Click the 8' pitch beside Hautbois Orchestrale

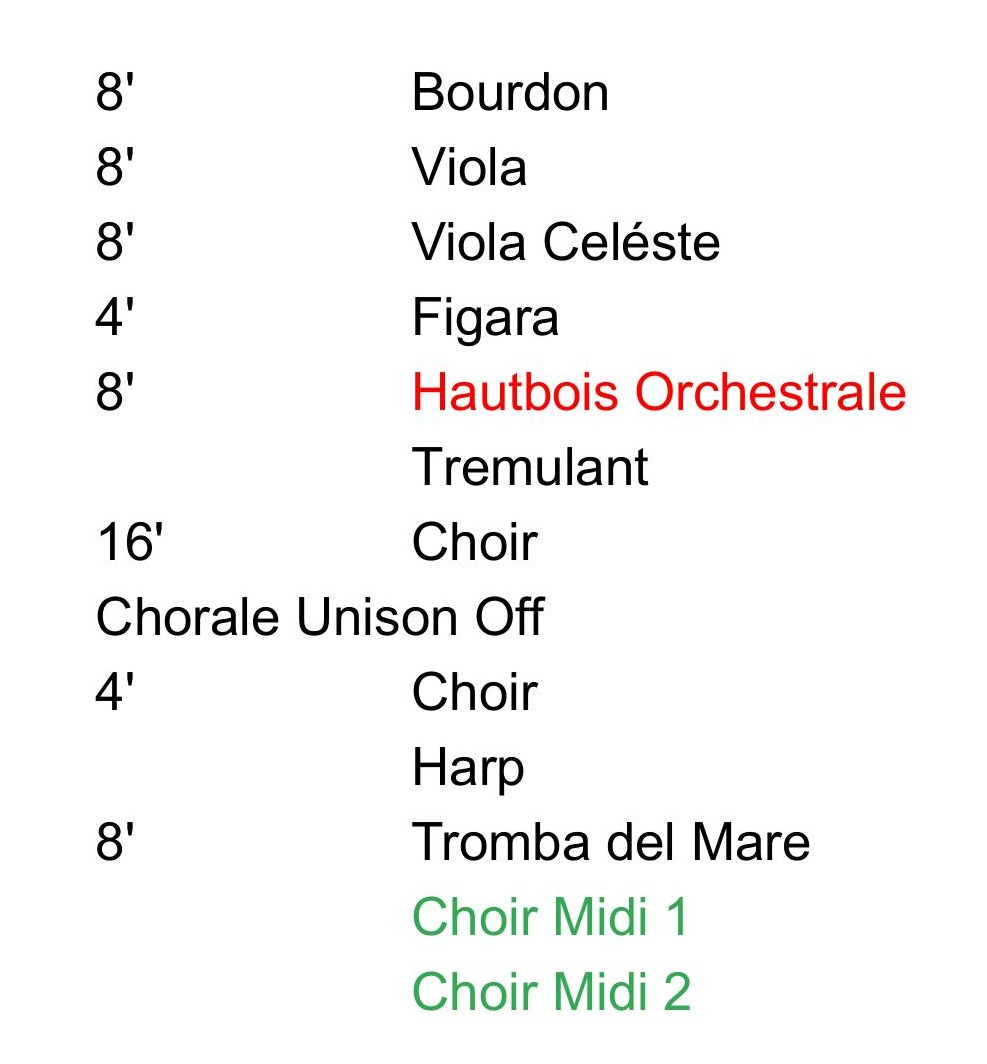point(115,393)
